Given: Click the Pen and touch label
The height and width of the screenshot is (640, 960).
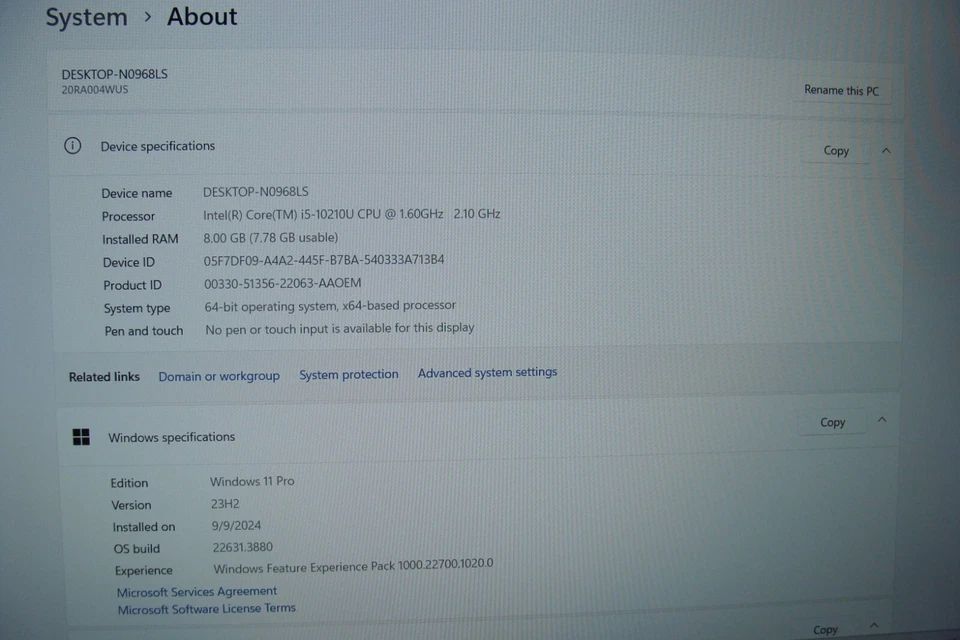Looking at the screenshot, I should coord(144,331).
